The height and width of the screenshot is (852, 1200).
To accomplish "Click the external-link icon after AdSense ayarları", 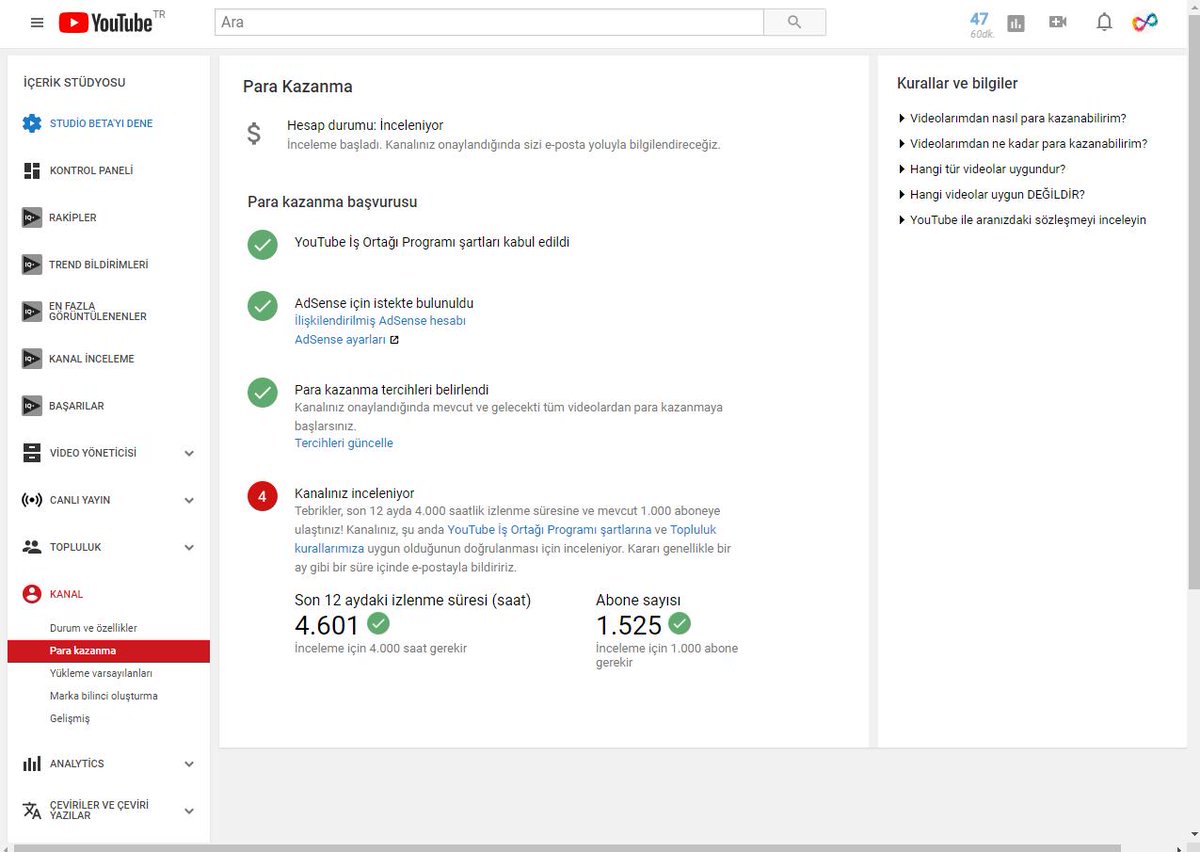I will [394, 340].
